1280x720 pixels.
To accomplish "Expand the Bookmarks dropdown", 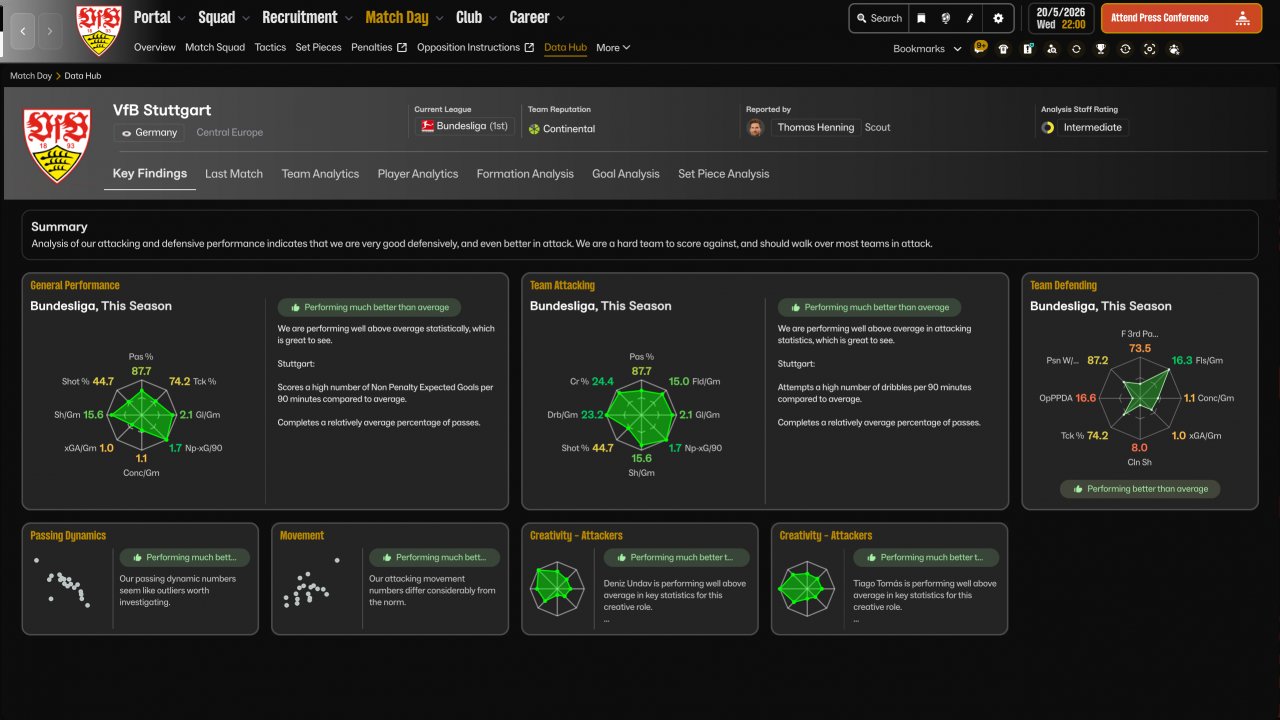I will (927, 48).
